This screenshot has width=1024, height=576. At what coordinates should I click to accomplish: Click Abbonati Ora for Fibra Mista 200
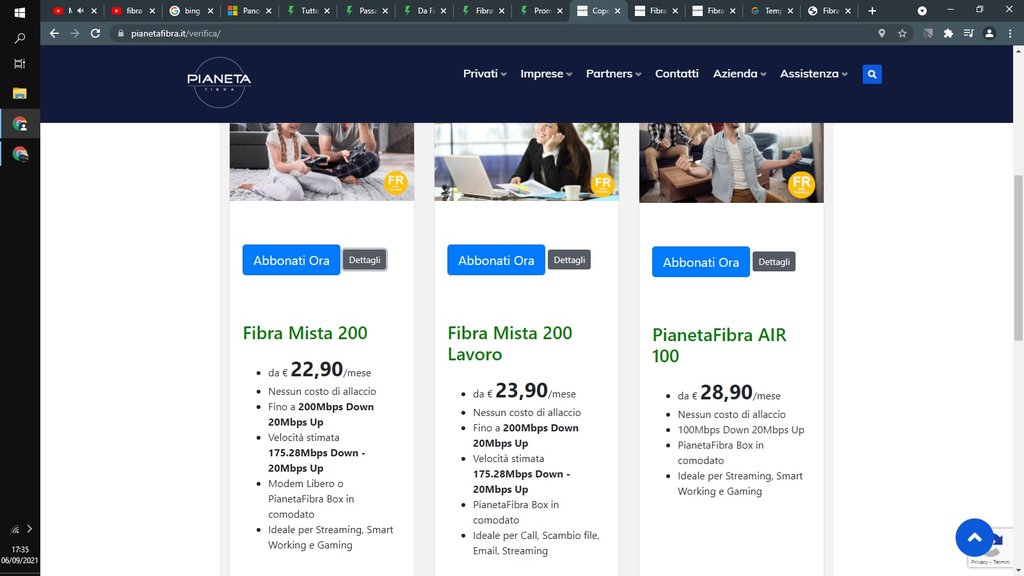coord(291,260)
